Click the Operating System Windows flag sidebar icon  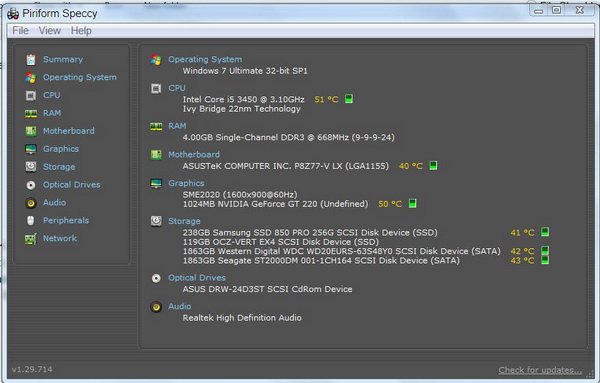[31, 78]
